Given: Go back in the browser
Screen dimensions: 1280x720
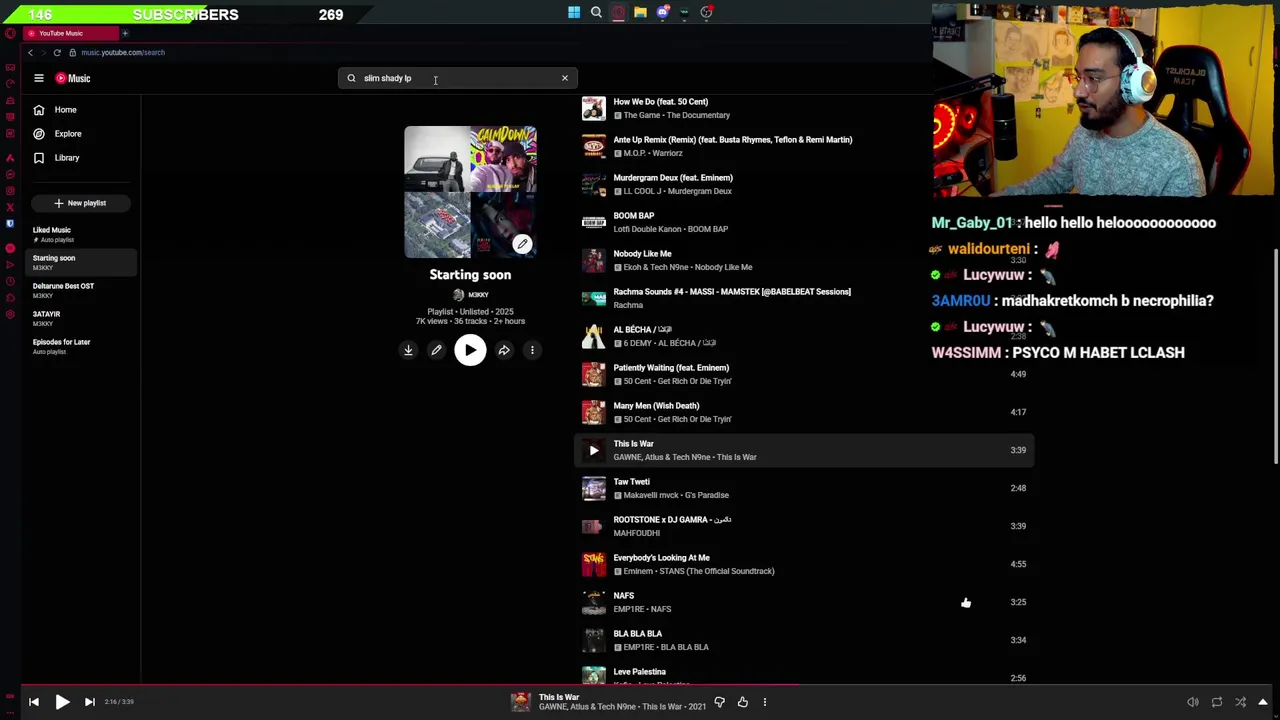Looking at the screenshot, I should [x=30, y=52].
